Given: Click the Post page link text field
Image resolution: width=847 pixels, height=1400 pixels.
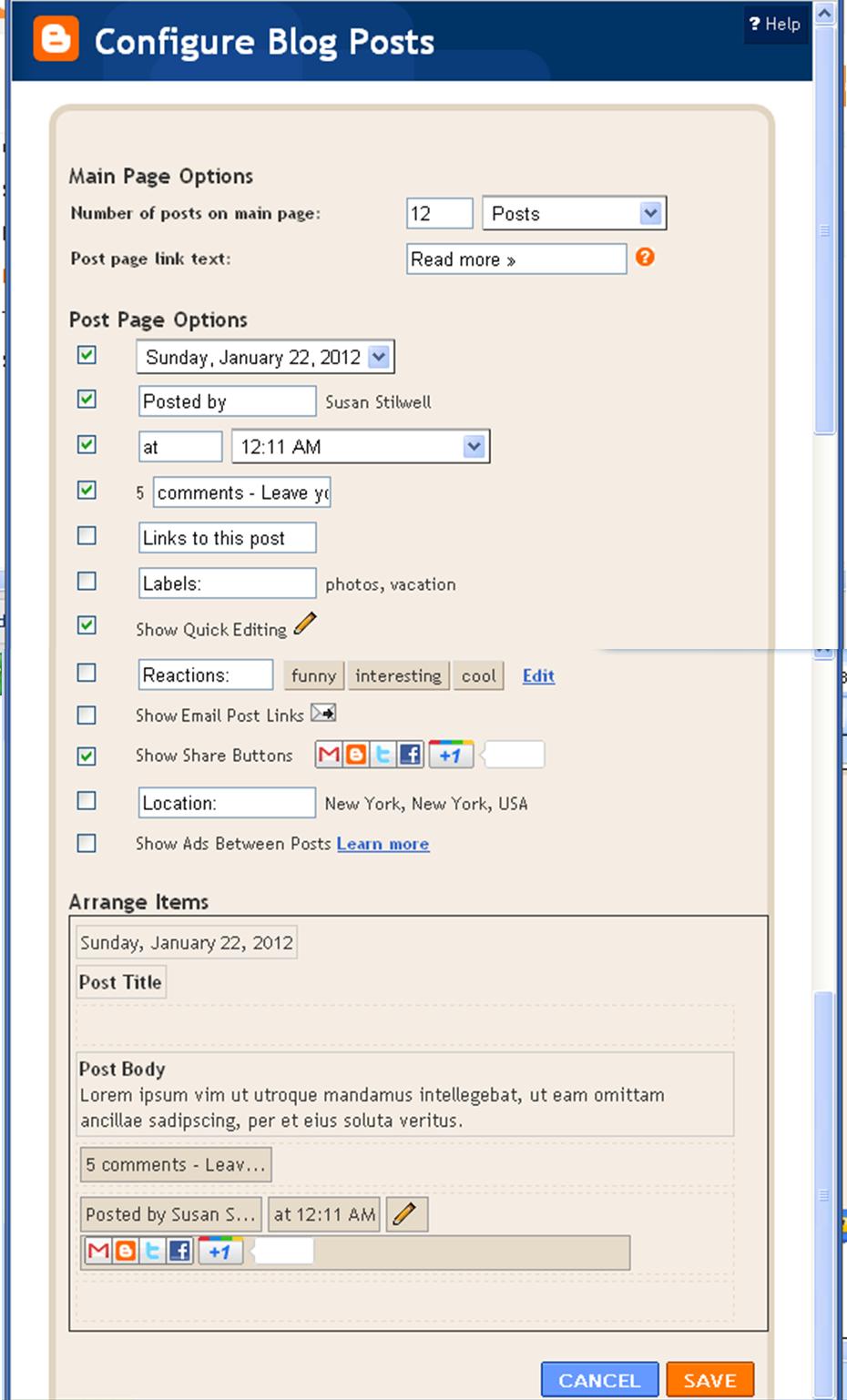Looking at the screenshot, I should [516, 259].
